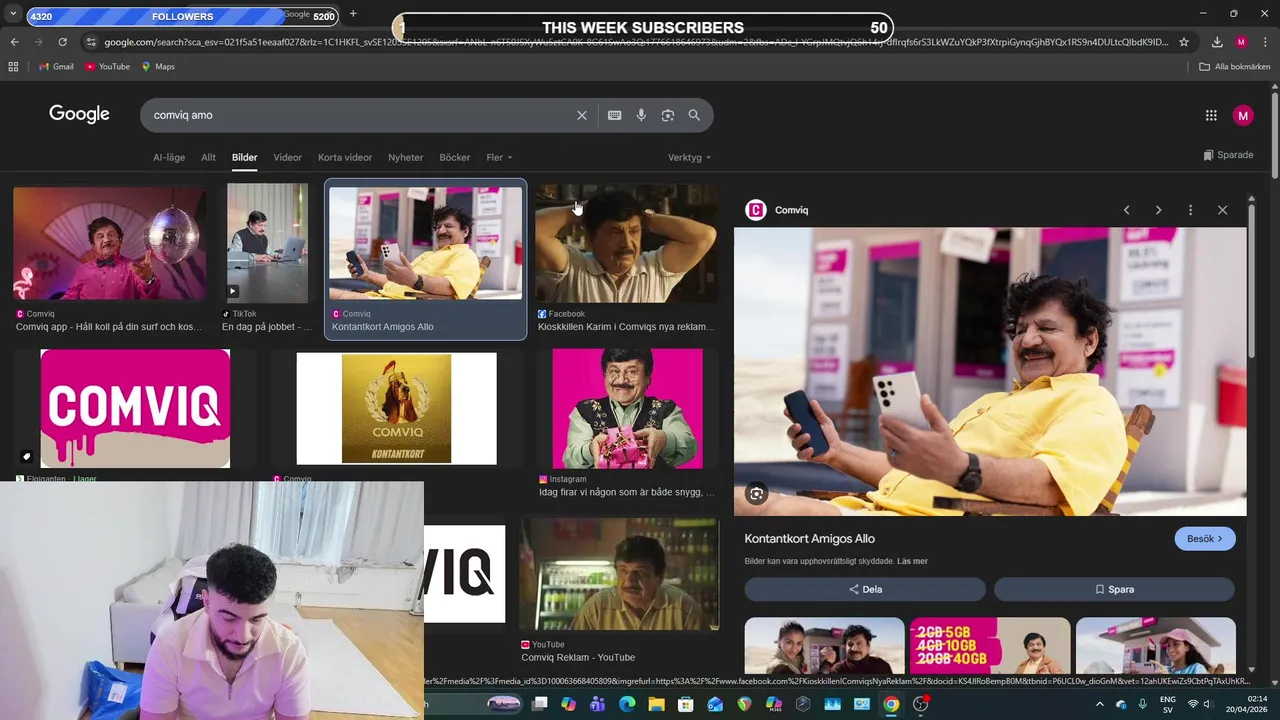Switch to AI-läge tab

[x=169, y=157]
